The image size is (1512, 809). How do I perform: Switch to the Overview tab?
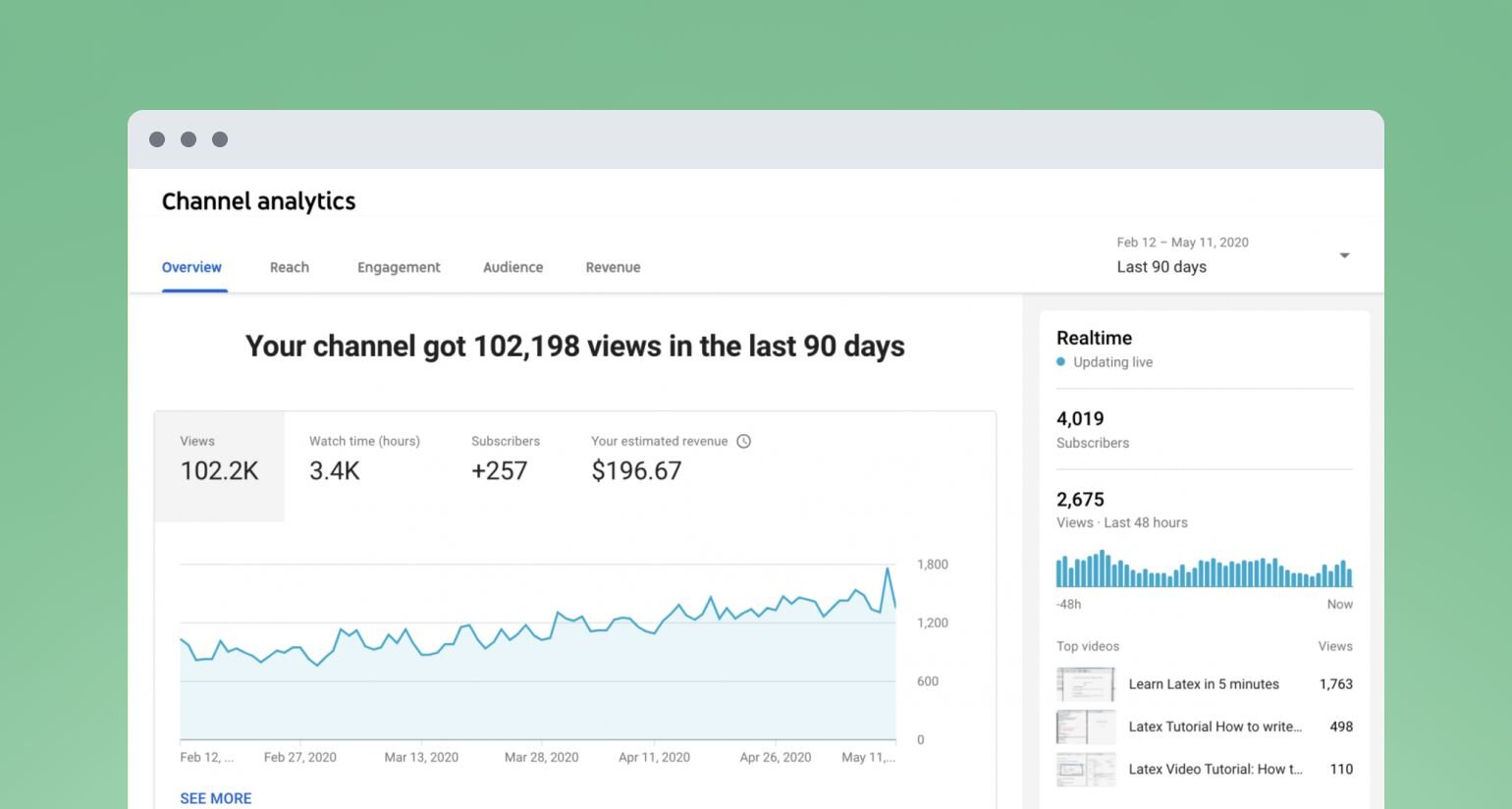[191, 267]
